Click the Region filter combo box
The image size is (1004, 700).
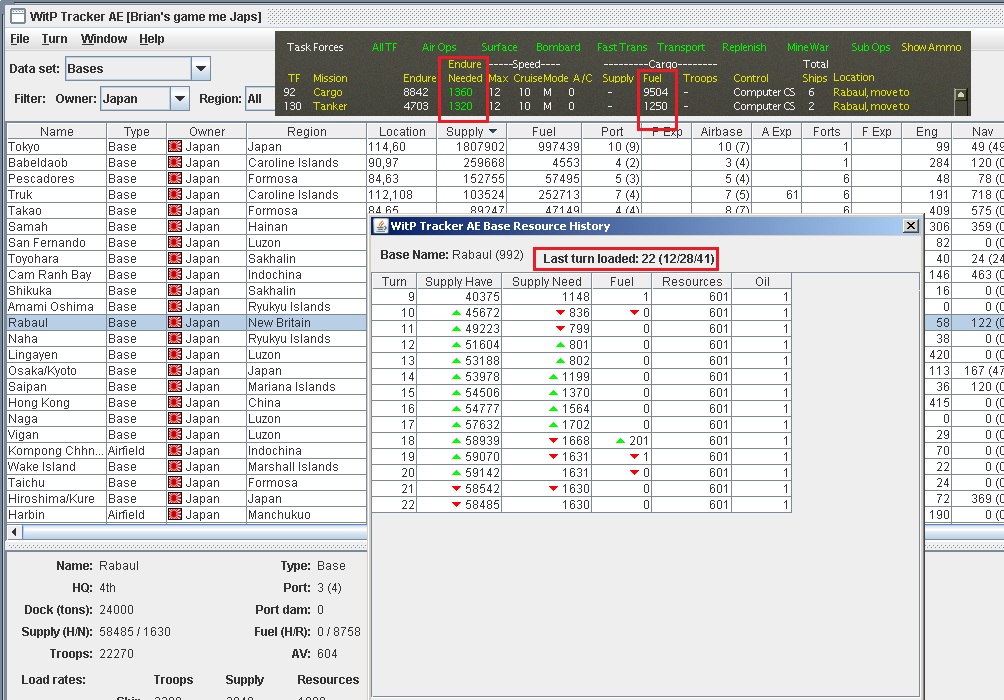tap(261, 99)
